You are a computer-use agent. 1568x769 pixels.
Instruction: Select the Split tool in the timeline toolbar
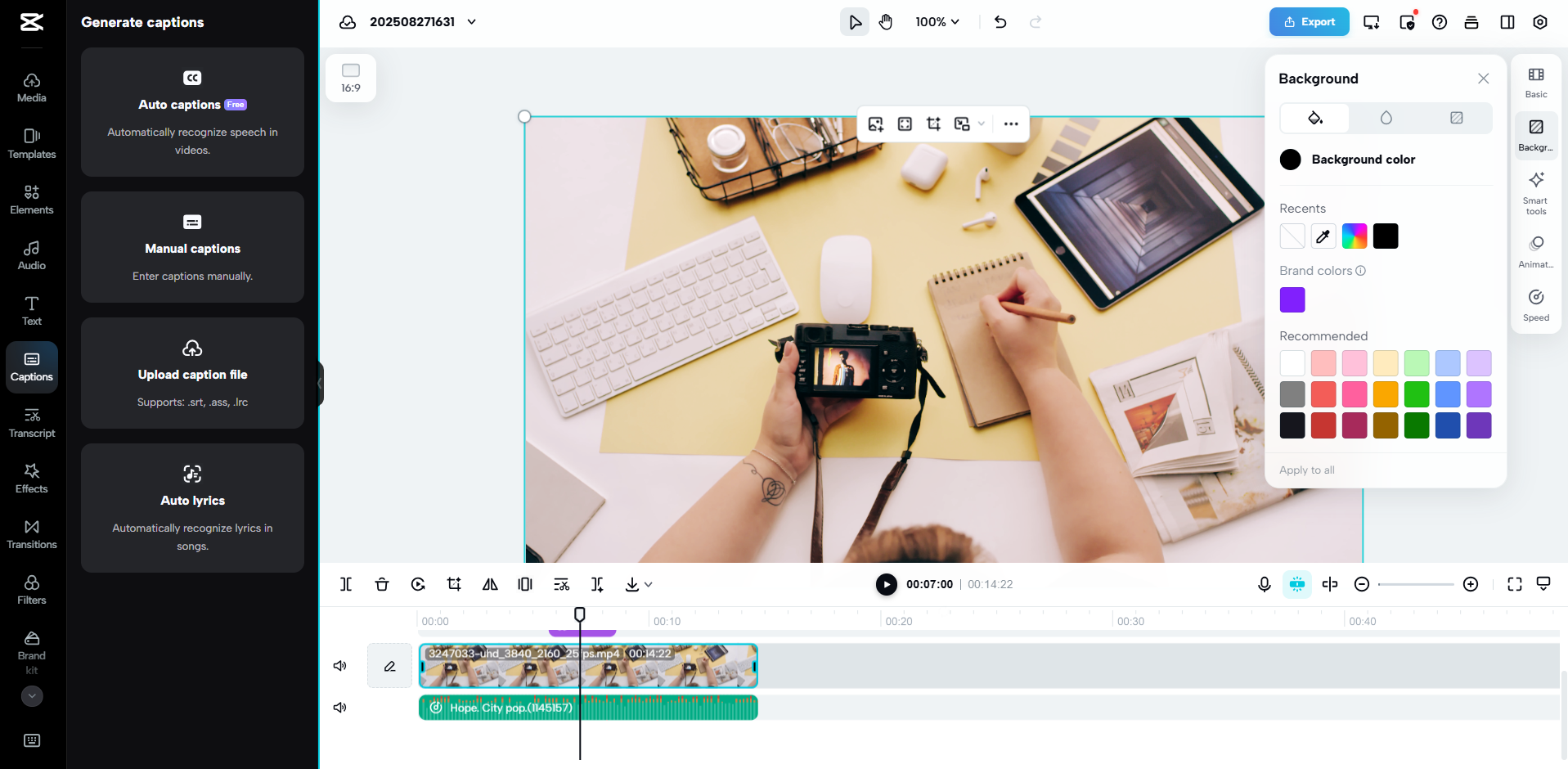[345, 584]
